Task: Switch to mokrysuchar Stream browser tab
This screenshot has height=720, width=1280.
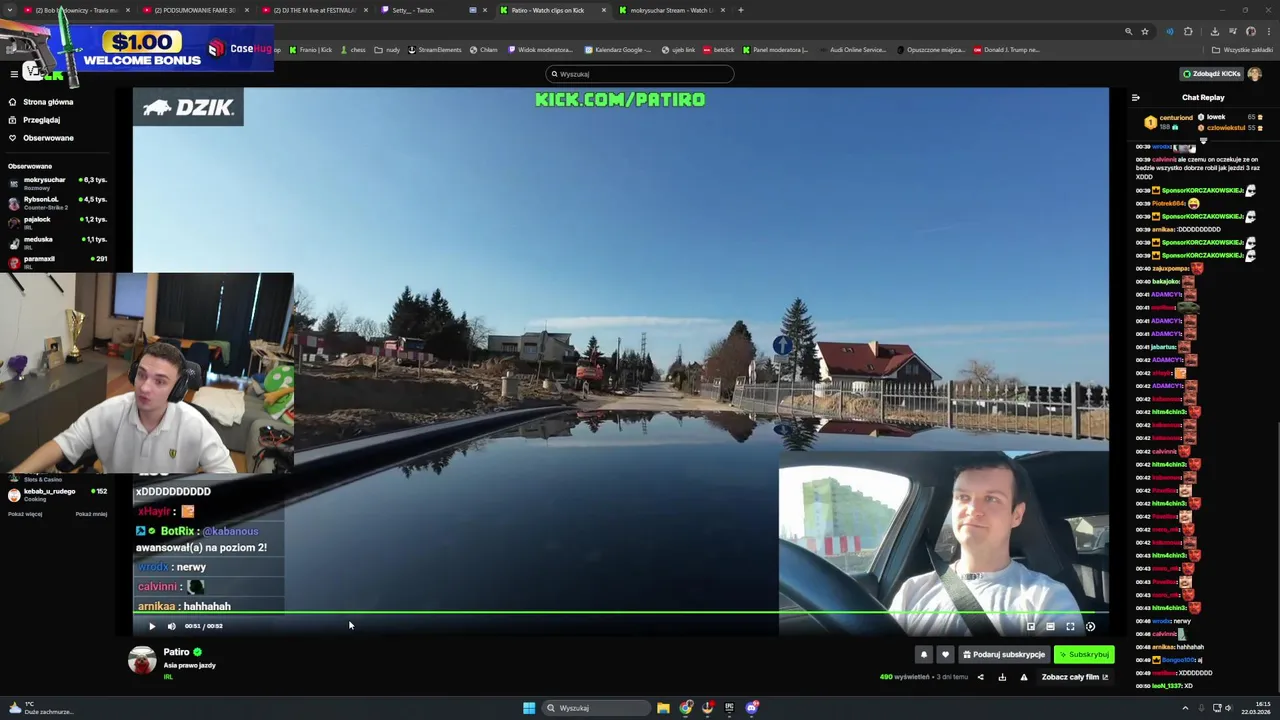Action: tap(670, 10)
